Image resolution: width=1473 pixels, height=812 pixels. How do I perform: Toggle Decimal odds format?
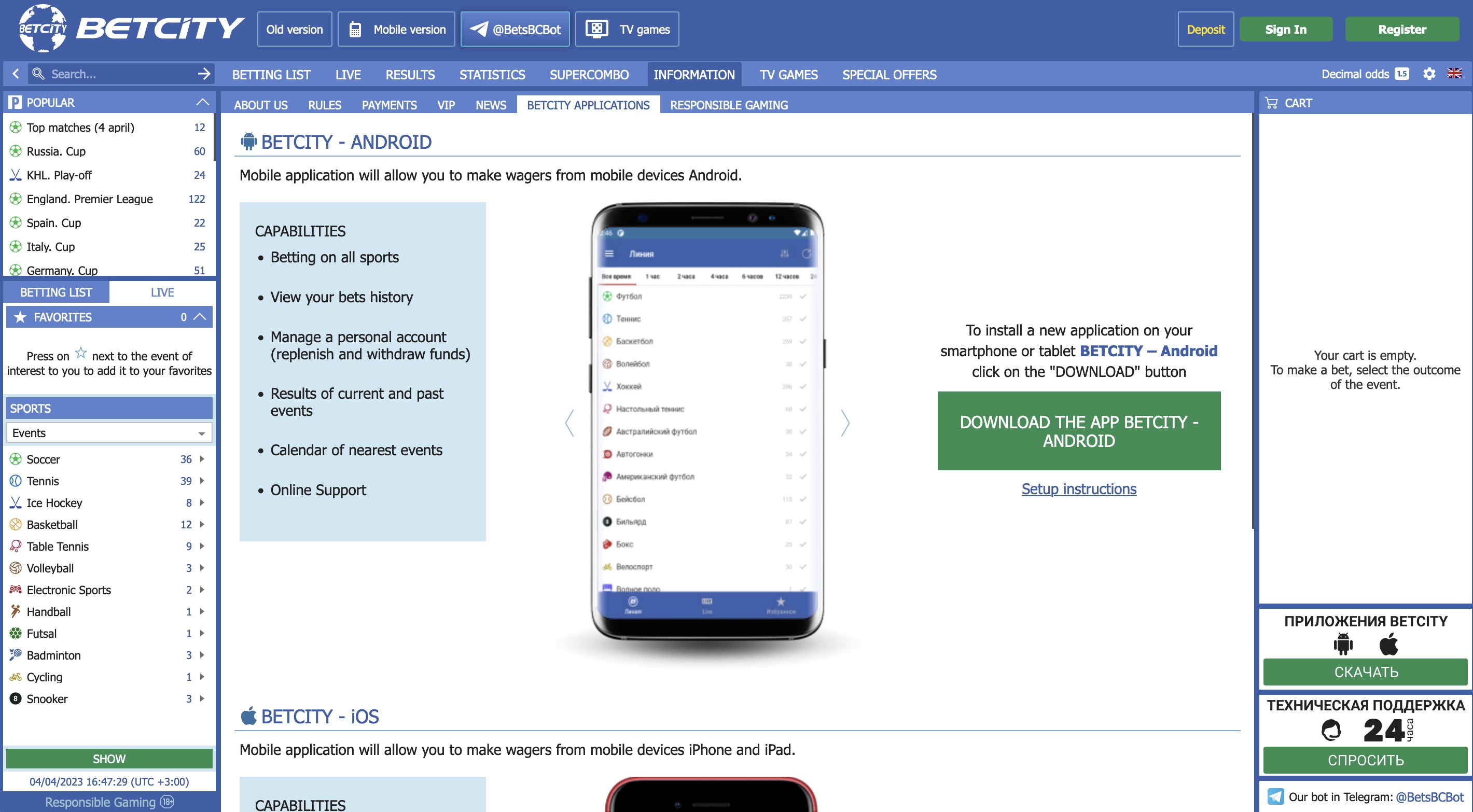click(1365, 74)
